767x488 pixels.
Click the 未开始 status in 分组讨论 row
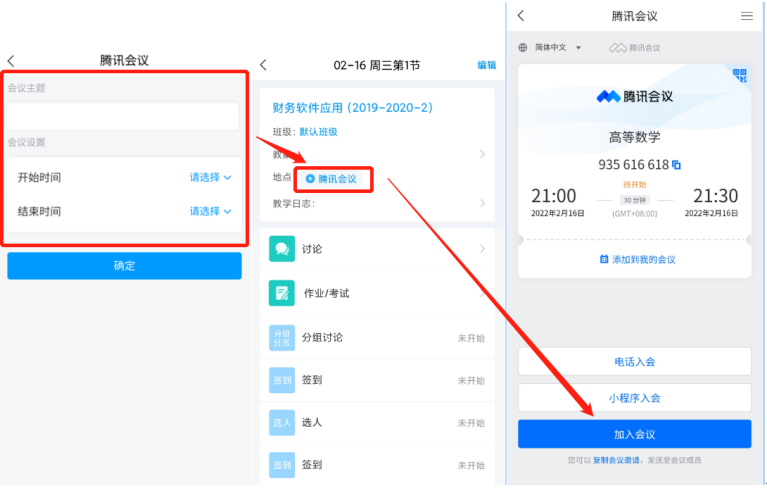pyautogui.click(x=471, y=338)
